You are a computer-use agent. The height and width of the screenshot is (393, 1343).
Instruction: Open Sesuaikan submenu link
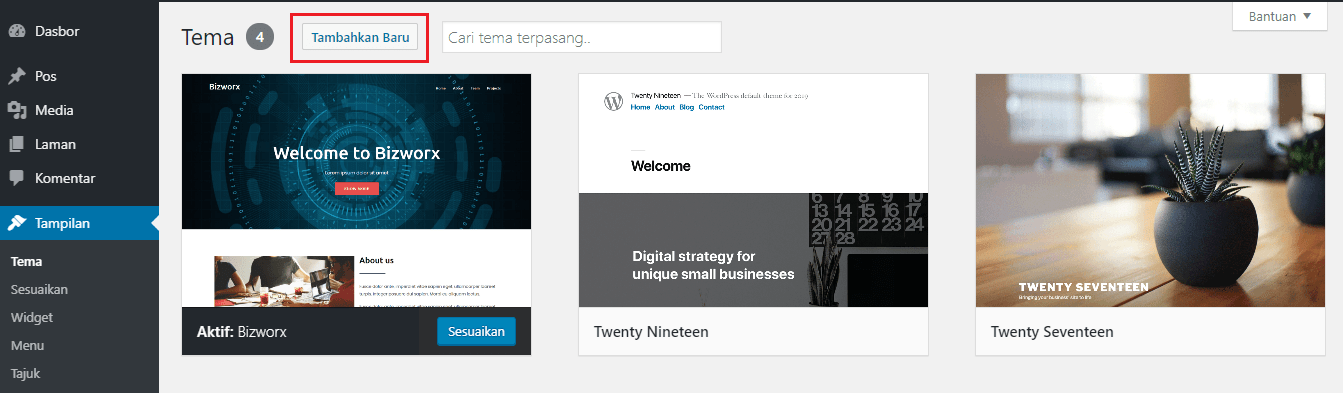coord(39,290)
